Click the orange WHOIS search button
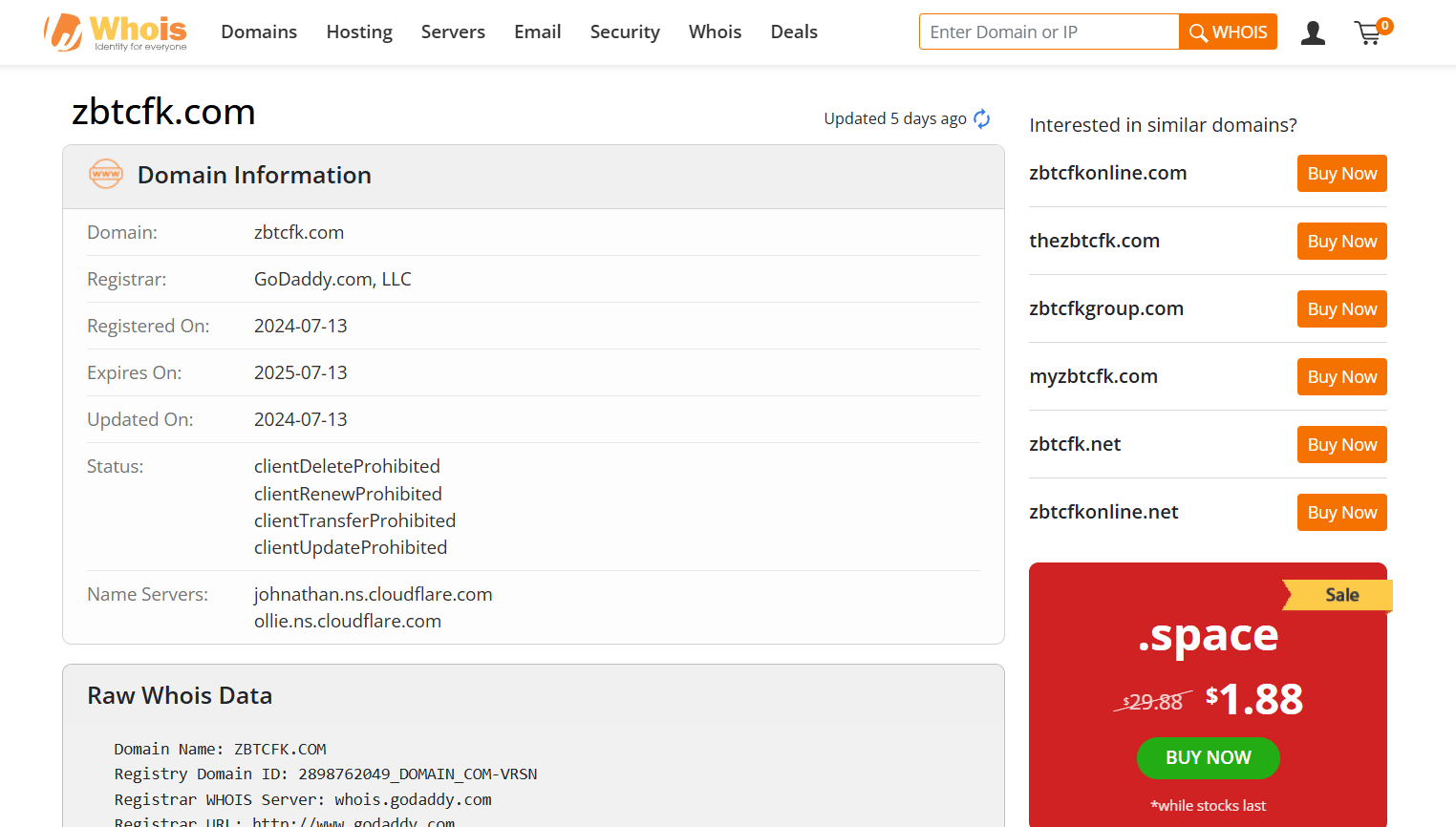This screenshot has height=827, width=1456. (1228, 32)
